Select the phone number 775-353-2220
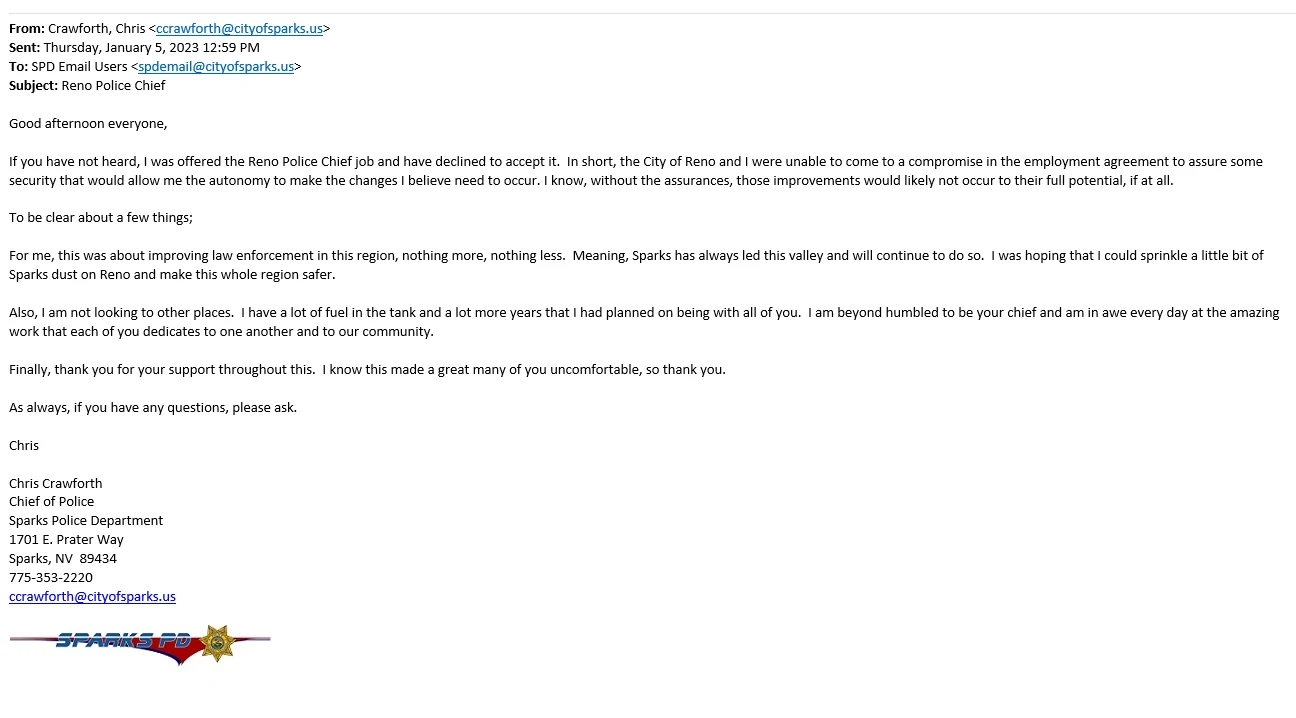The height and width of the screenshot is (718, 1296). click(51, 578)
